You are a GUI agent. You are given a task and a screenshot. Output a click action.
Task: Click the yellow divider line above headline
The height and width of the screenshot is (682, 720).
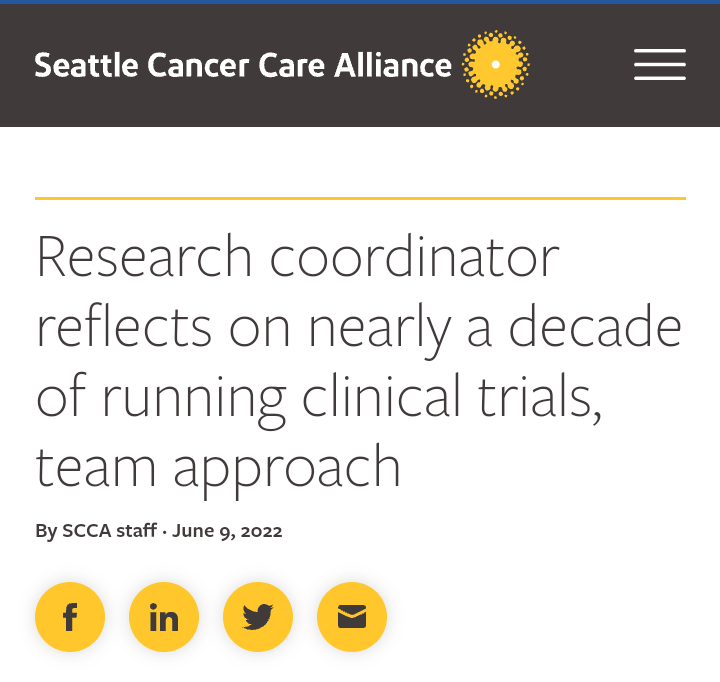(x=360, y=199)
